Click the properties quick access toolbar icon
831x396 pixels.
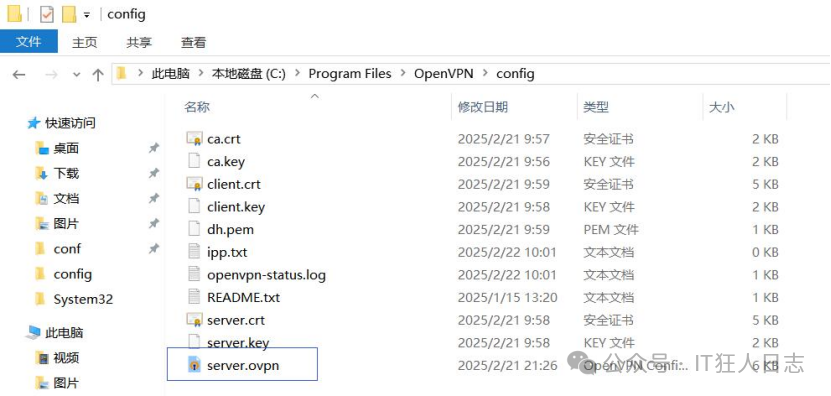tap(47, 14)
